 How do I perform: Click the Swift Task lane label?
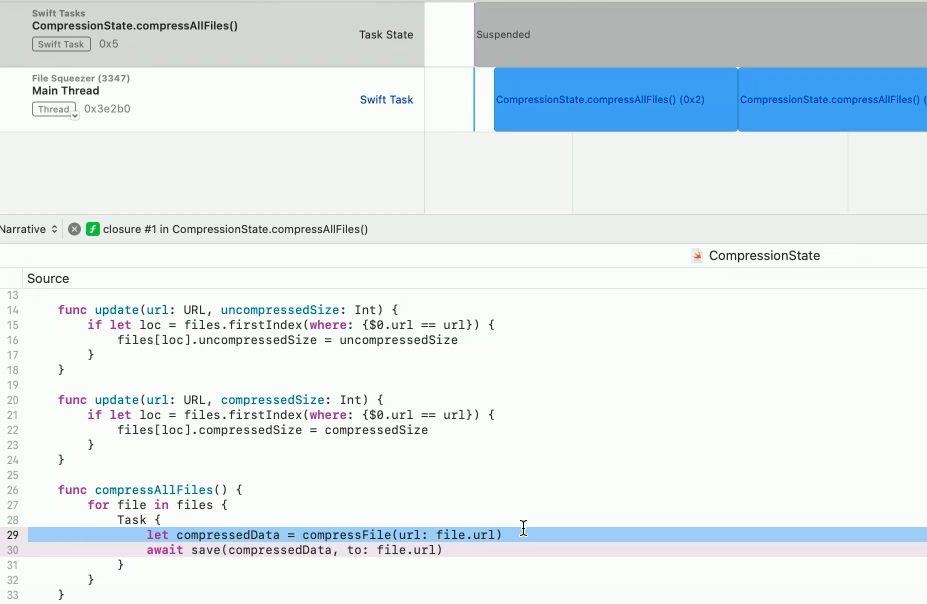[387, 100]
